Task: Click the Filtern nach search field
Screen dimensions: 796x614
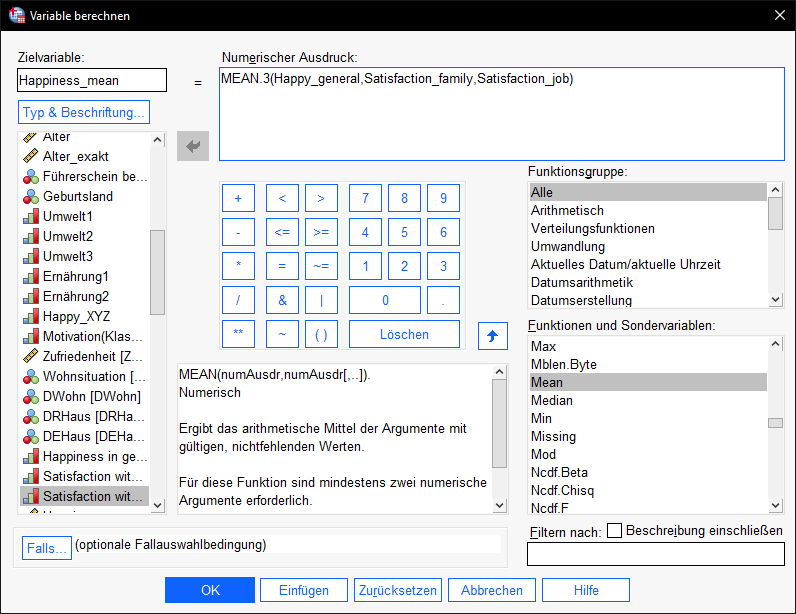Action: coord(656,554)
